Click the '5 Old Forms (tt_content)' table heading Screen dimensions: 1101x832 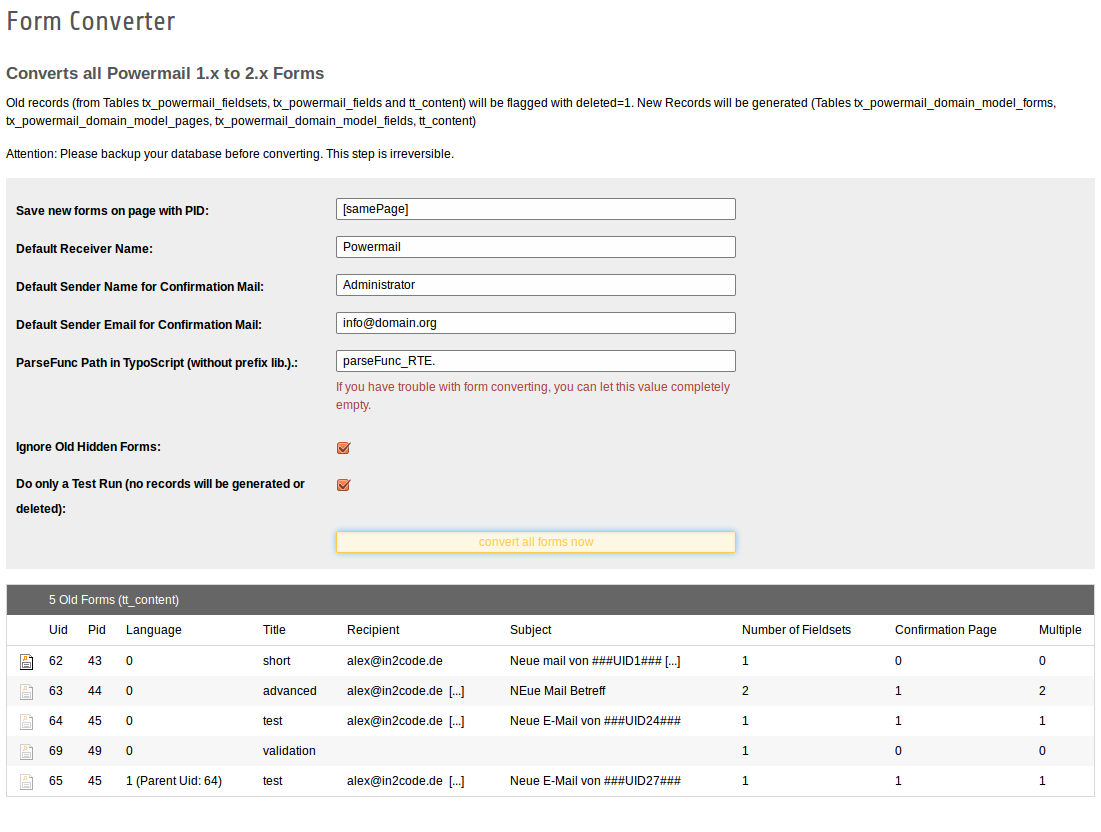tap(114, 600)
